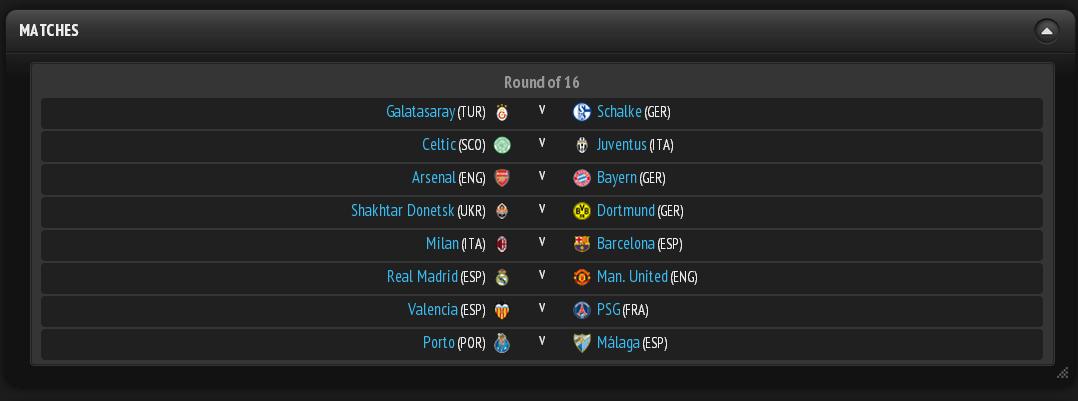Open the Real Madrid team link
Viewport: 1078px width, 401px height.
(x=422, y=277)
